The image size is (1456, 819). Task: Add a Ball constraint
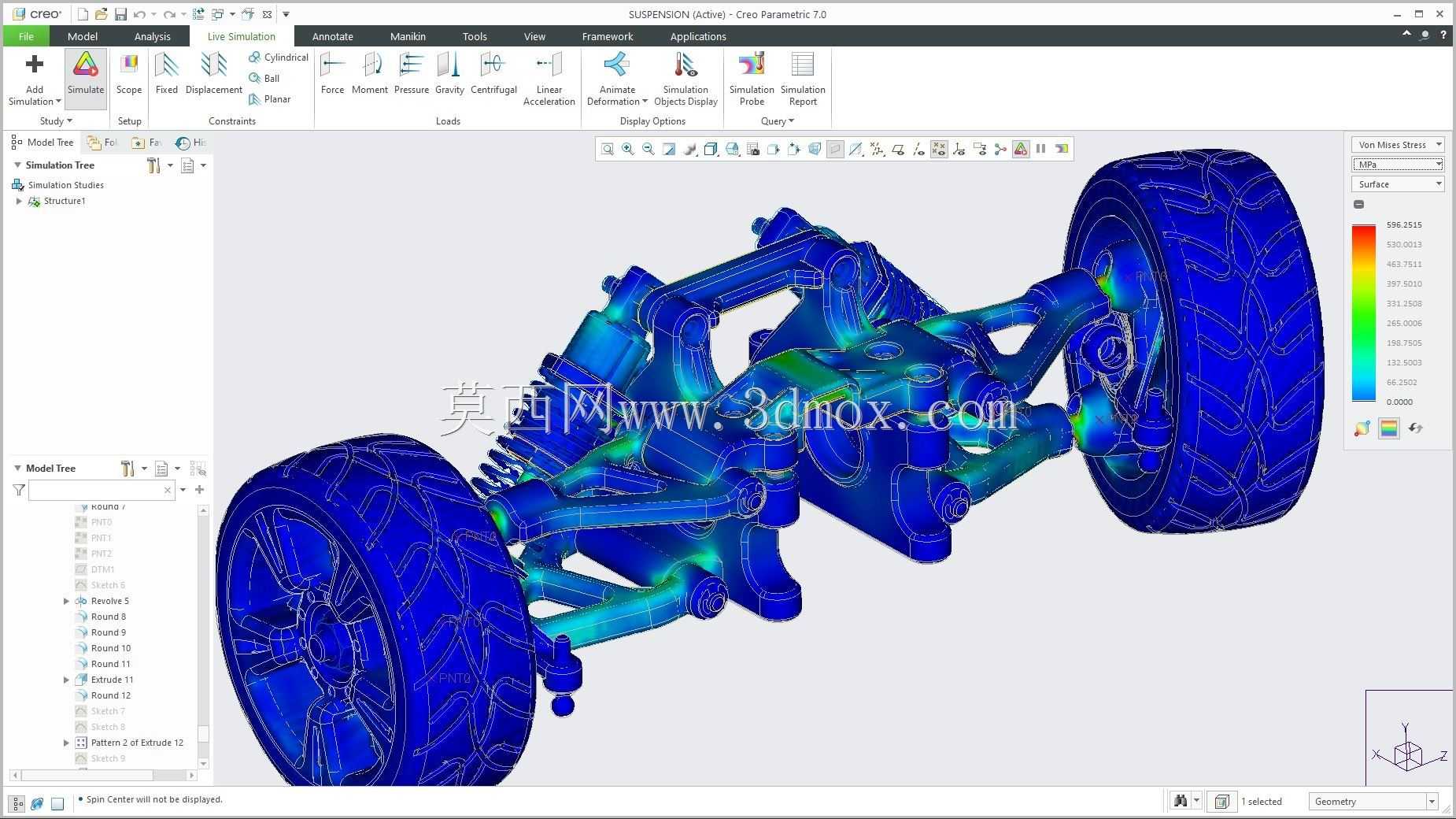[264, 78]
